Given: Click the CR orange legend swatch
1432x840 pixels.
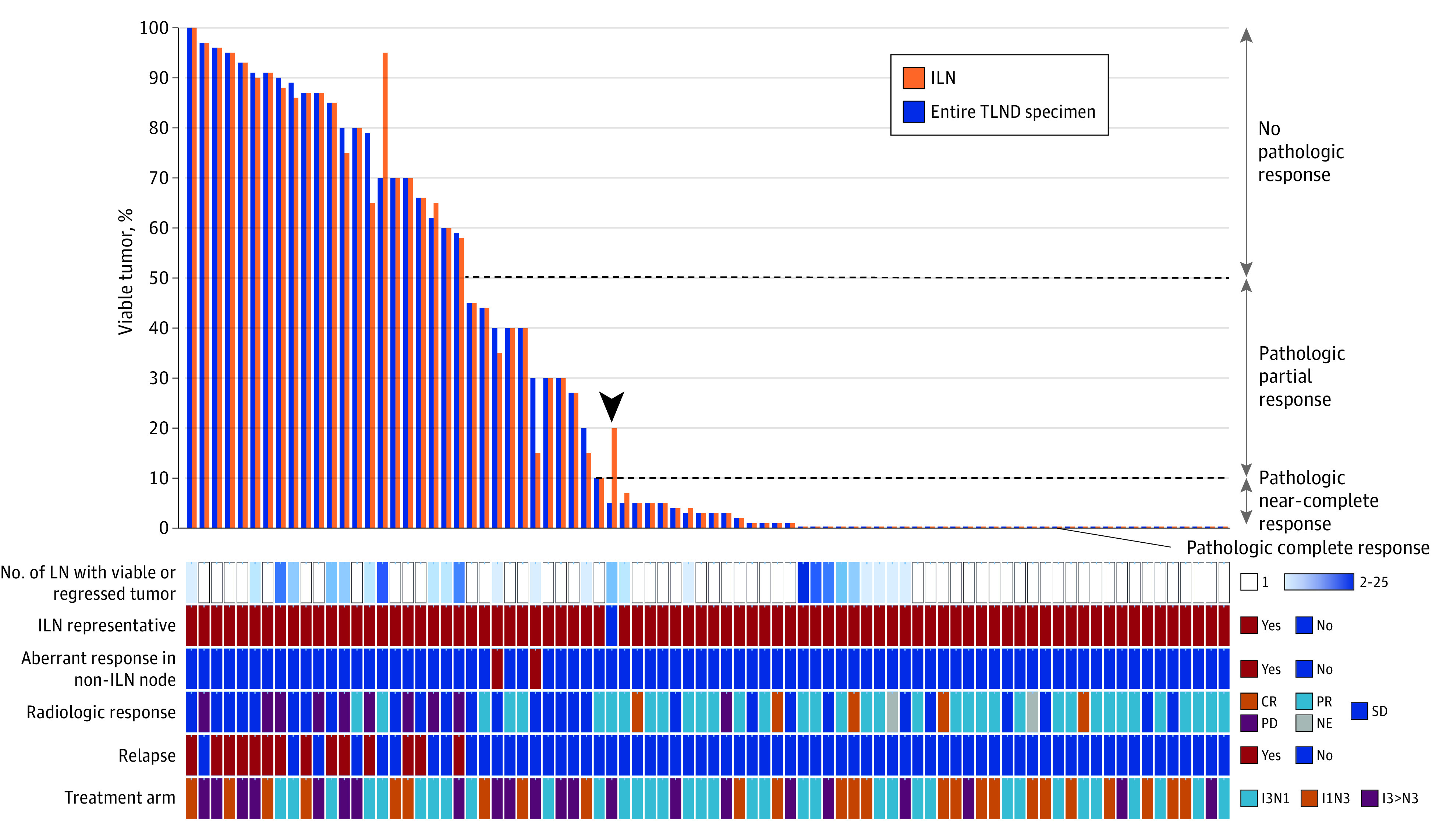Looking at the screenshot, I should [x=1249, y=701].
